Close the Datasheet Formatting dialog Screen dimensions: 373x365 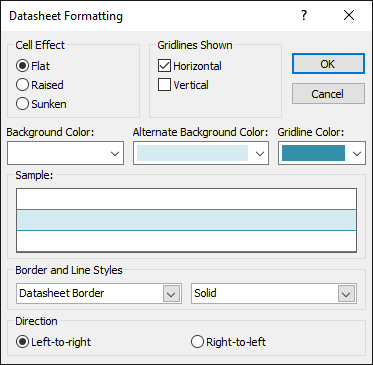pyautogui.click(x=349, y=15)
